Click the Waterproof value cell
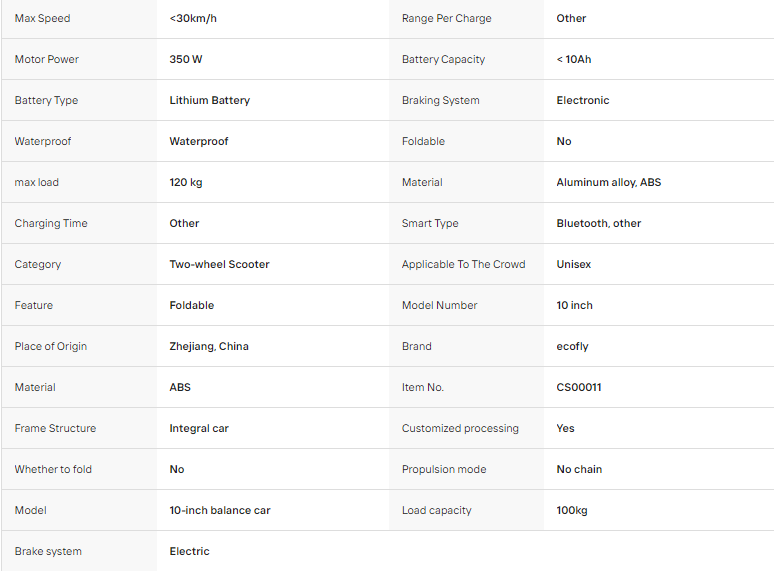The height and width of the screenshot is (571, 774). (x=272, y=141)
